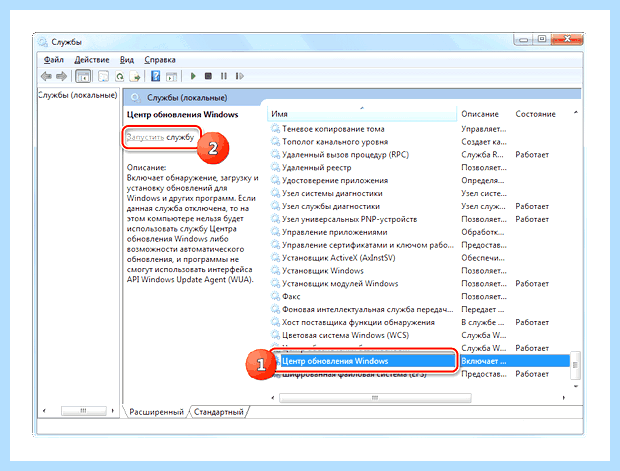This screenshot has width=620, height=471.
Task: Select Узел системы диагностики service
Action: [332, 193]
